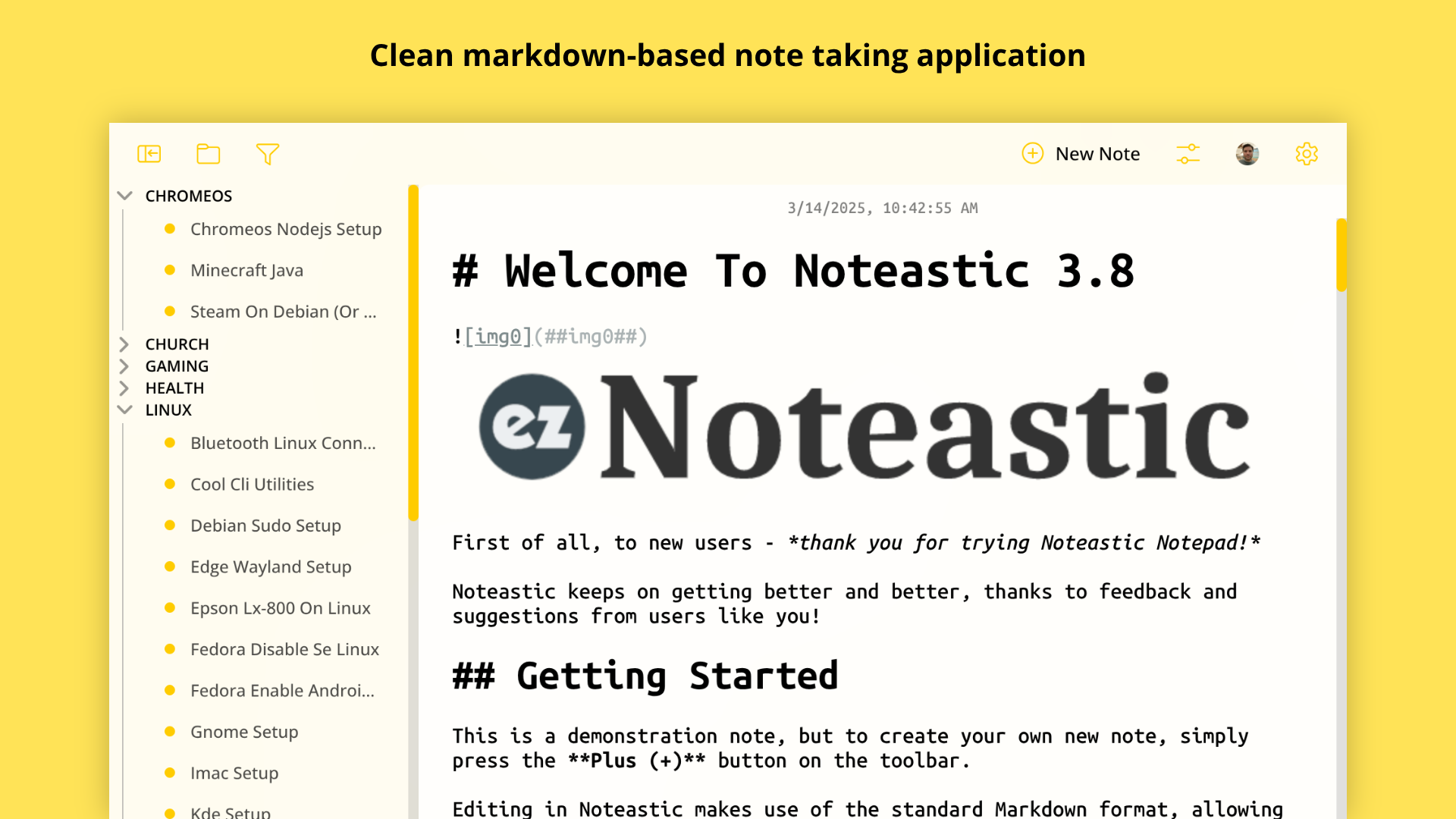Click the yellow bullet beside Cool Cli Utilities
The width and height of the screenshot is (1456, 819).
[170, 484]
